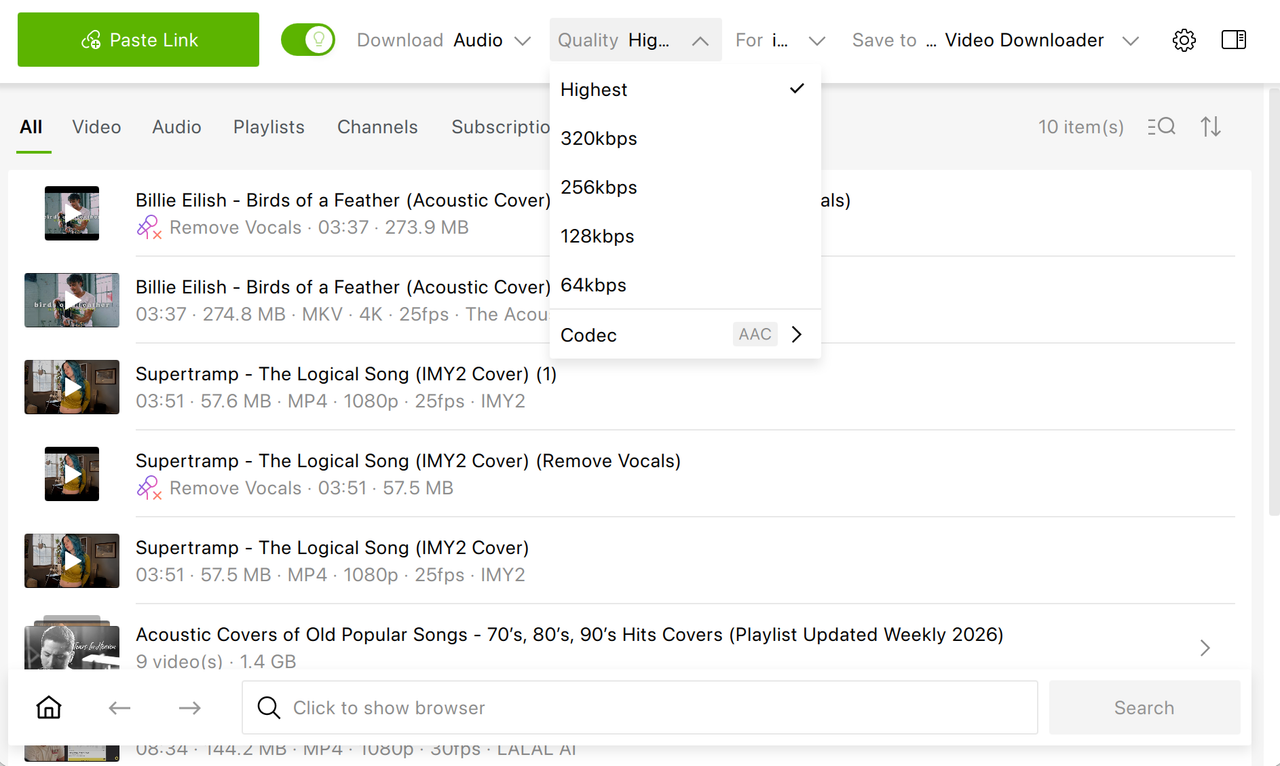The height and width of the screenshot is (766, 1280).
Task: Select 128kbps quality option
Action: (685, 236)
